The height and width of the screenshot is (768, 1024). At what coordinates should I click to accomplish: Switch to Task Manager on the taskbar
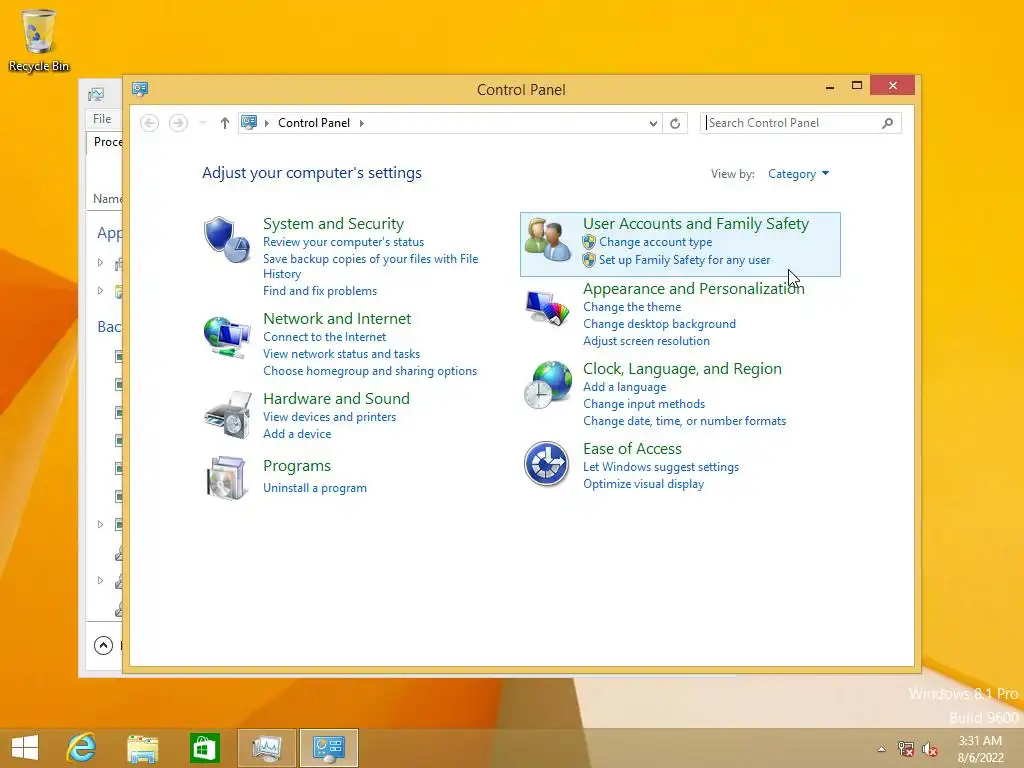(x=266, y=748)
